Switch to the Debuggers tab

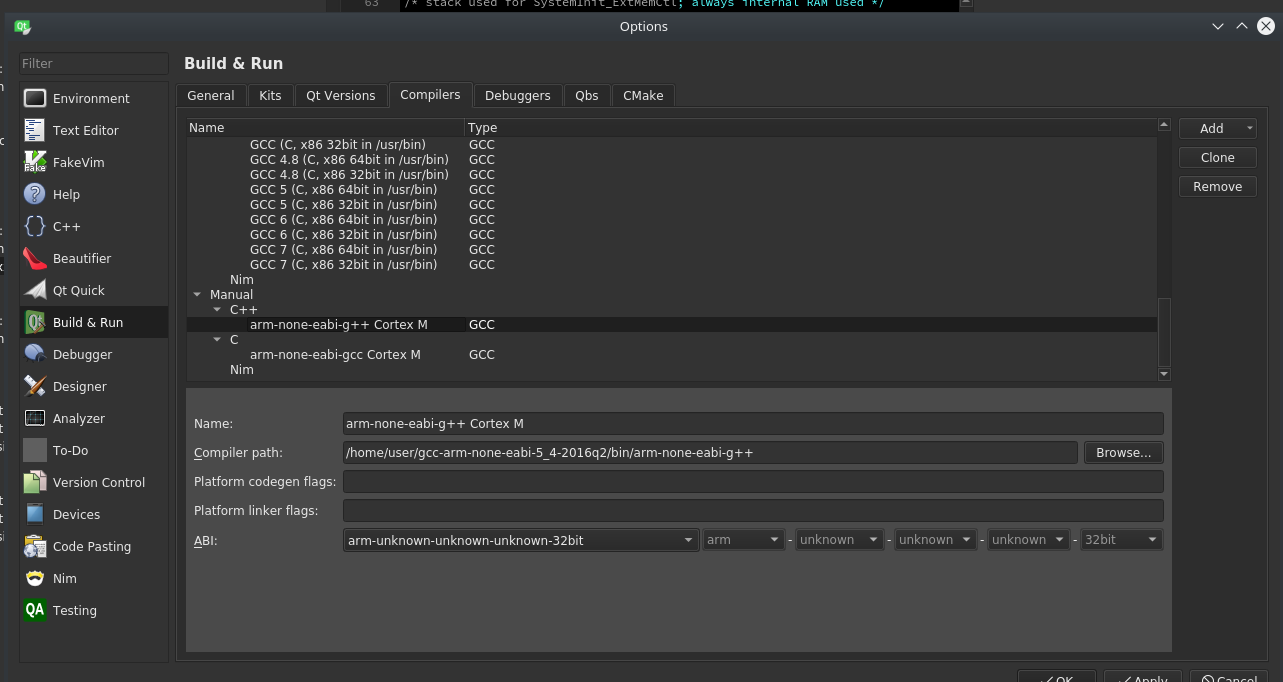518,95
